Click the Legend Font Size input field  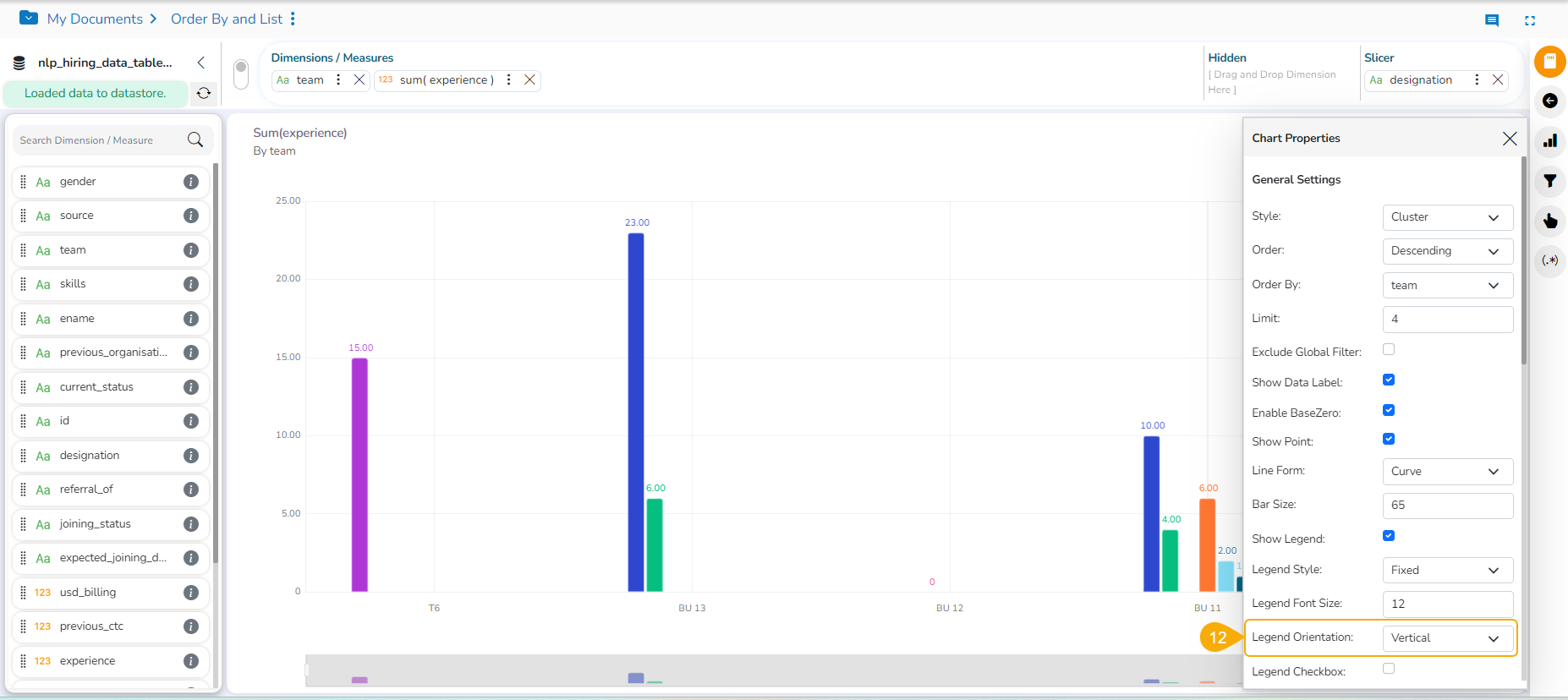pyautogui.click(x=1448, y=604)
